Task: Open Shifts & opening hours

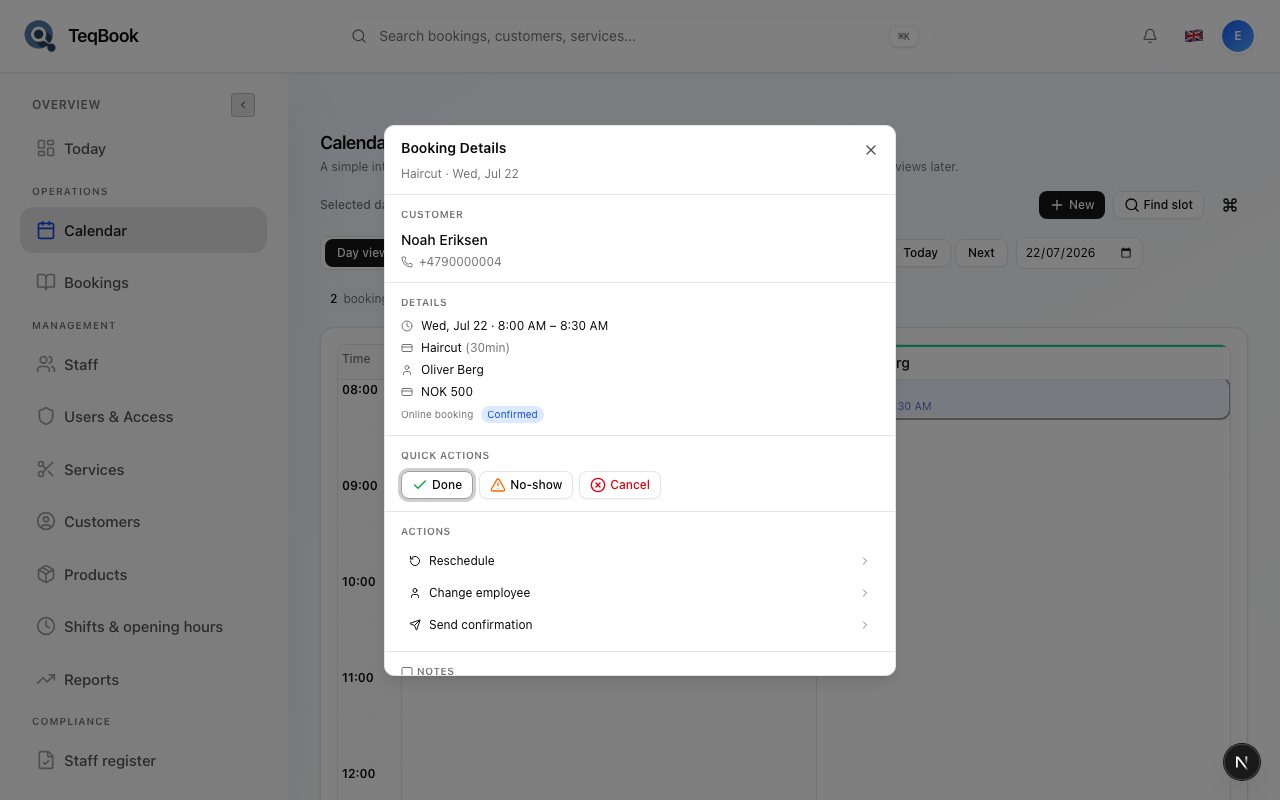Action: tap(143, 627)
